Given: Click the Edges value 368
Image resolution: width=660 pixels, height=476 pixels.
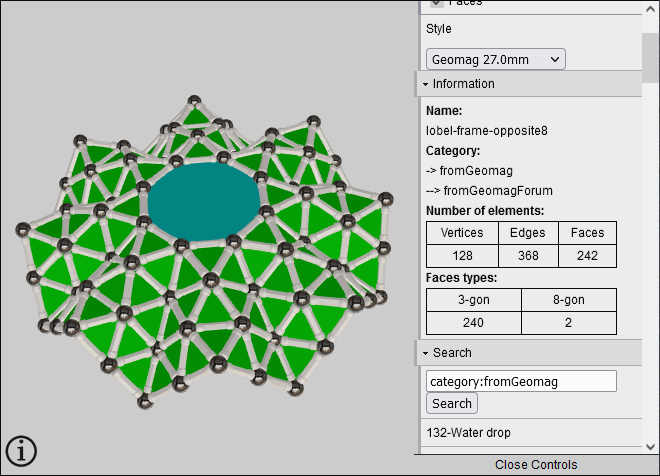Looking at the screenshot, I should tap(528, 255).
